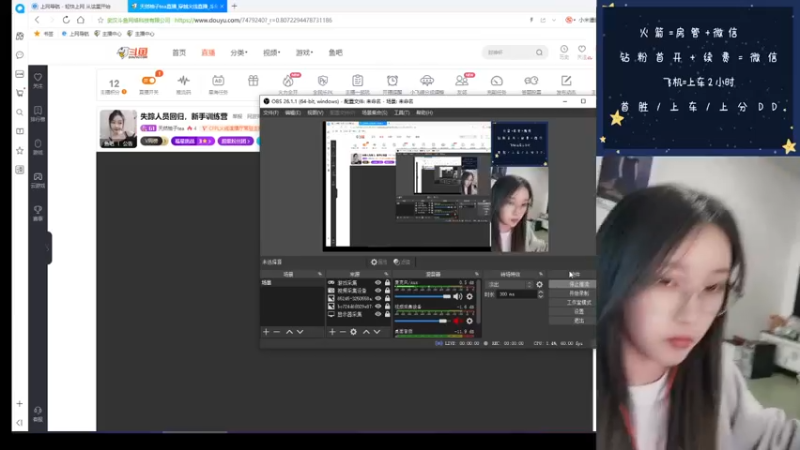Toggle the lock on the 游戏采集 source
Viewport: 800px width, 450px height.
click(387, 283)
